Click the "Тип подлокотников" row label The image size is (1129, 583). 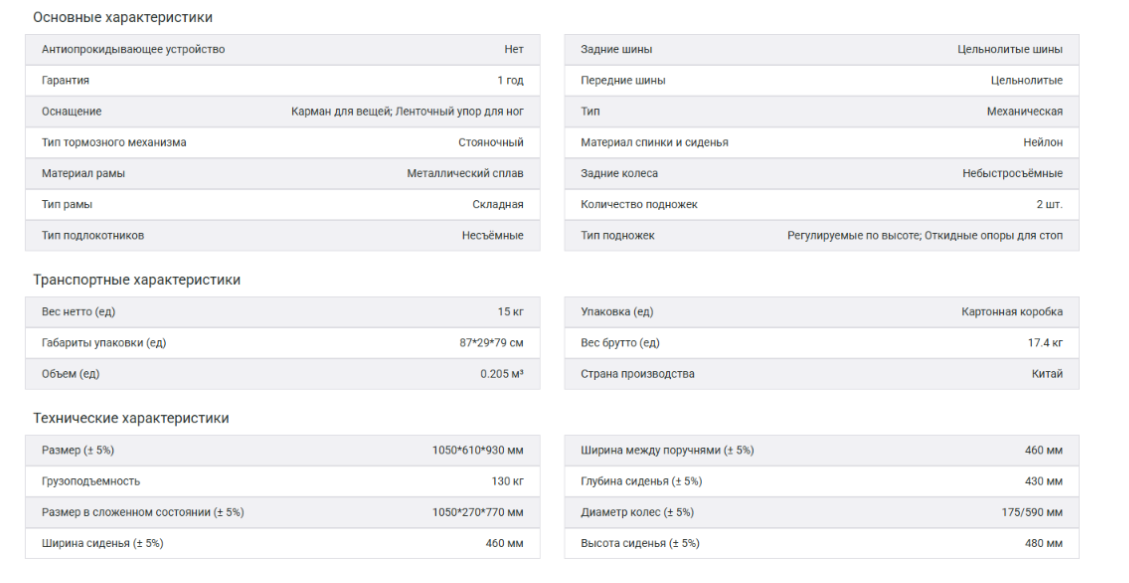coord(93,235)
